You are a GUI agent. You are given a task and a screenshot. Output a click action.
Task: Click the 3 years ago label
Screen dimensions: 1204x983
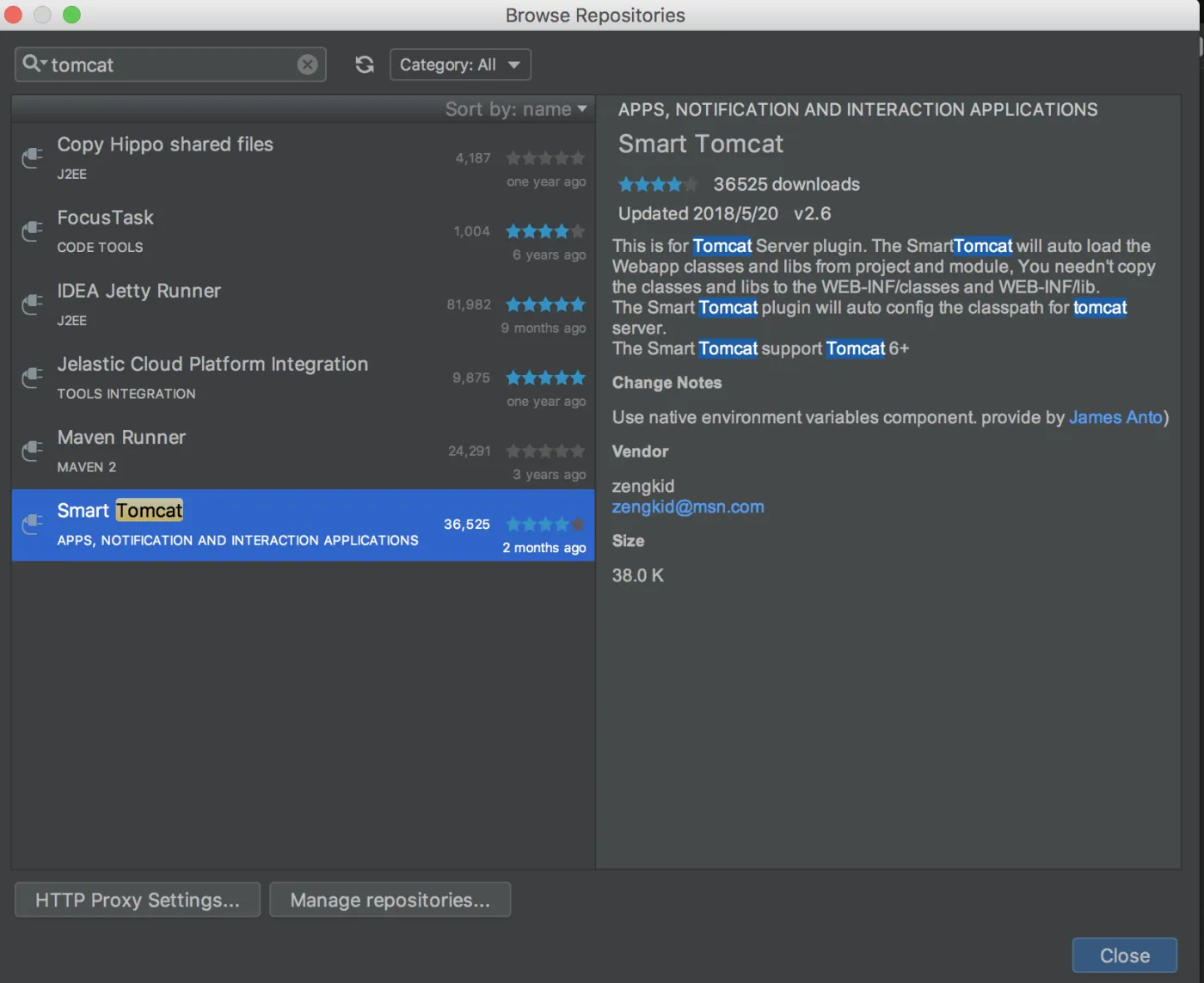point(550,474)
